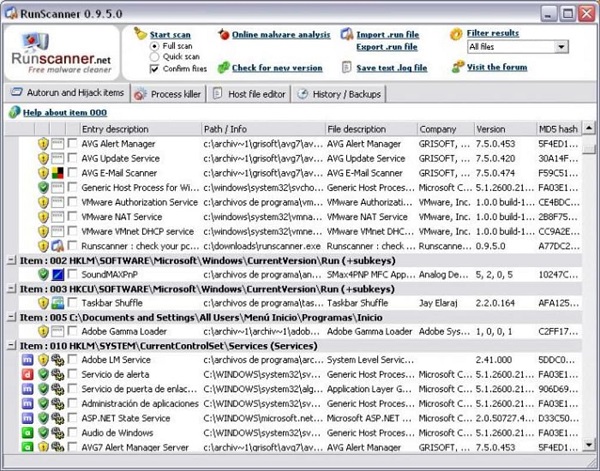Open the History / Backups tab
This screenshot has width=600, height=471.
(x=339, y=94)
